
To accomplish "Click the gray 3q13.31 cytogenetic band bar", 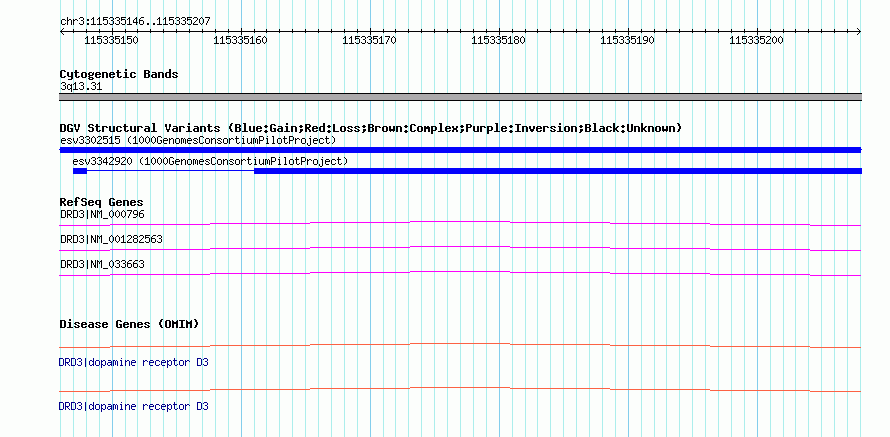I will coord(460,97).
